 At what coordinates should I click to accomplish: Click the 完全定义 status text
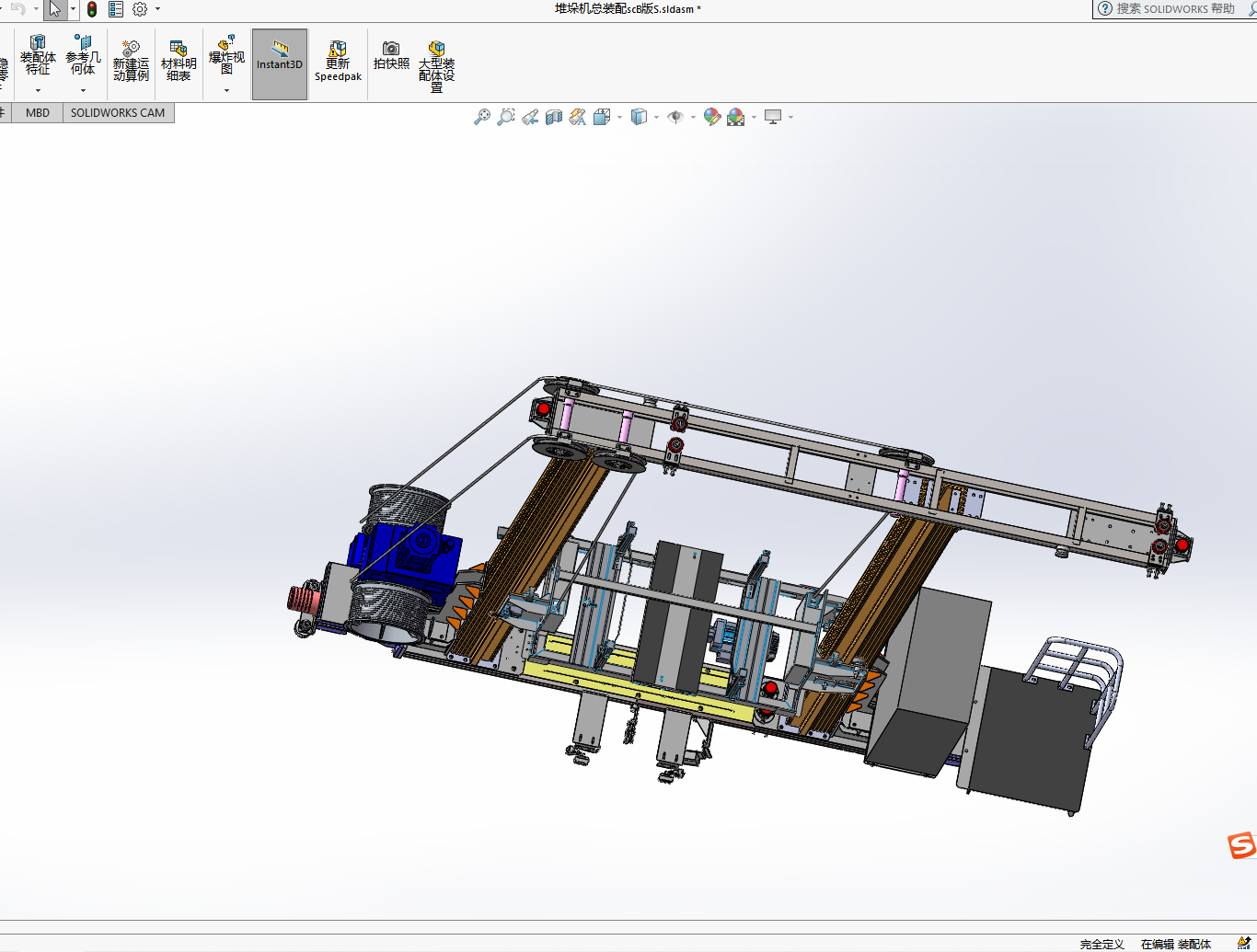1101,945
